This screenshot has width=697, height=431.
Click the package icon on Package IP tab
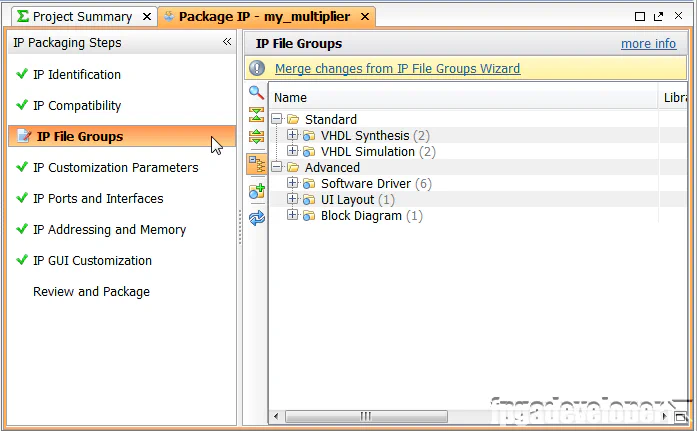tap(169, 16)
